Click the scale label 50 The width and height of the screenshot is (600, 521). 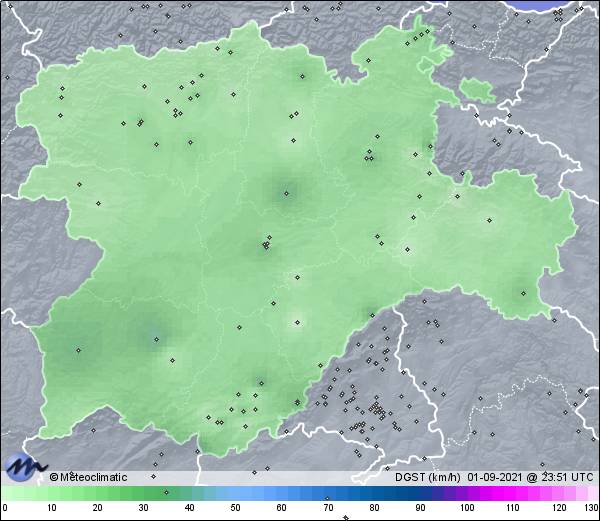236,508
